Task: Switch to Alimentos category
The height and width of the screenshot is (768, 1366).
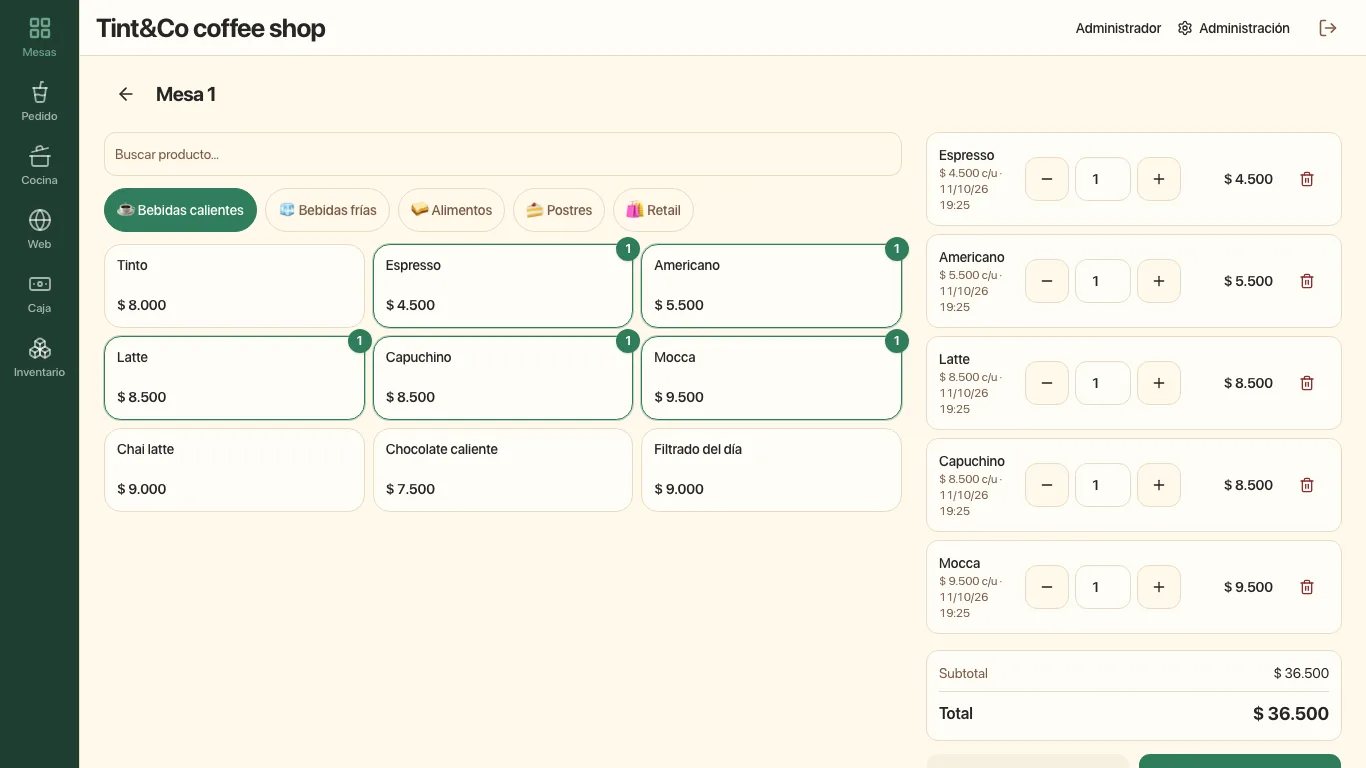Action: point(451,210)
